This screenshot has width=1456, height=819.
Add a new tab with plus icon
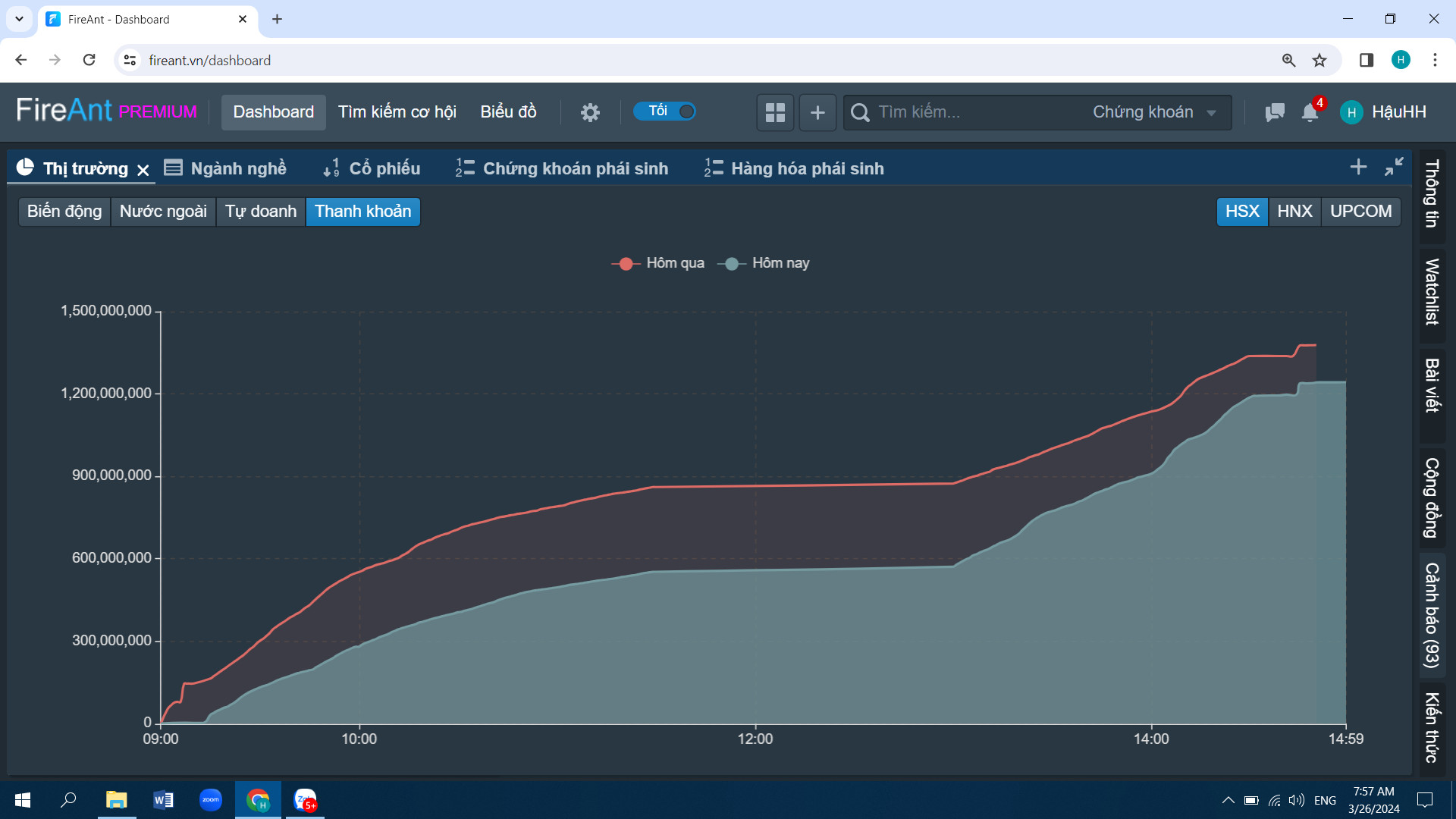(1358, 167)
